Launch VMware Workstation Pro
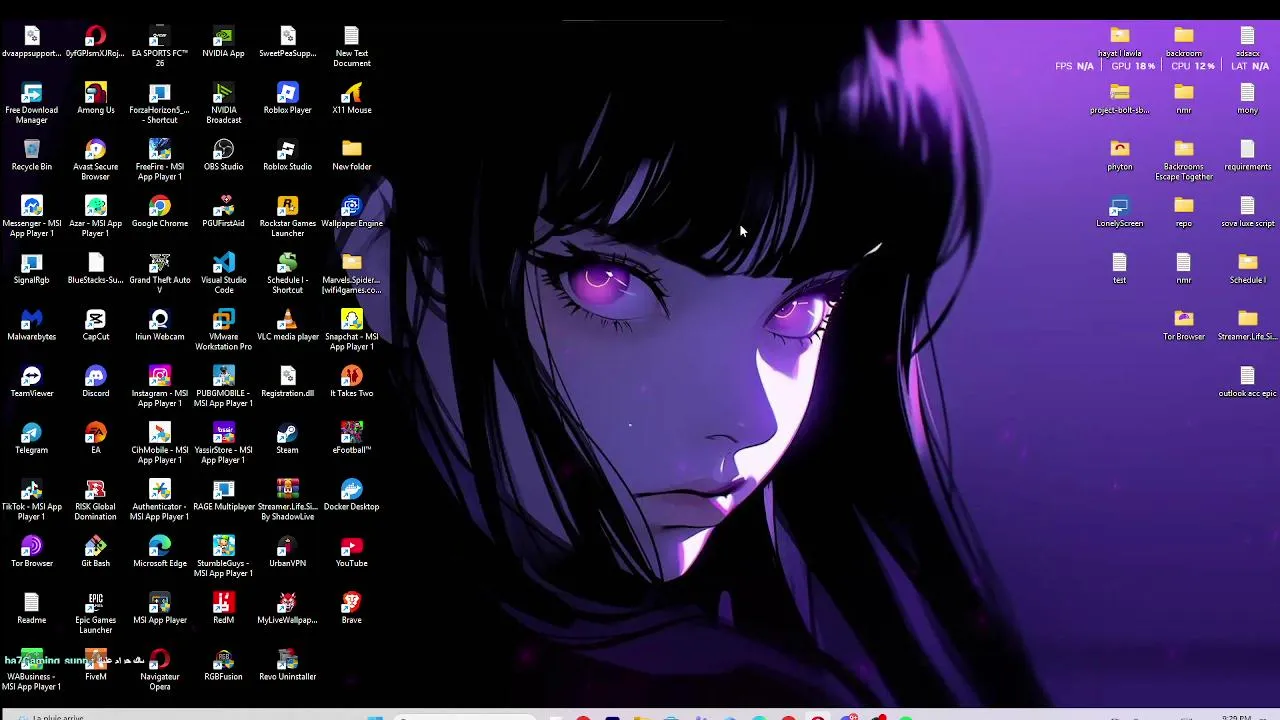The image size is (1280, 720). pyautogui.click(x=223, y=331)
